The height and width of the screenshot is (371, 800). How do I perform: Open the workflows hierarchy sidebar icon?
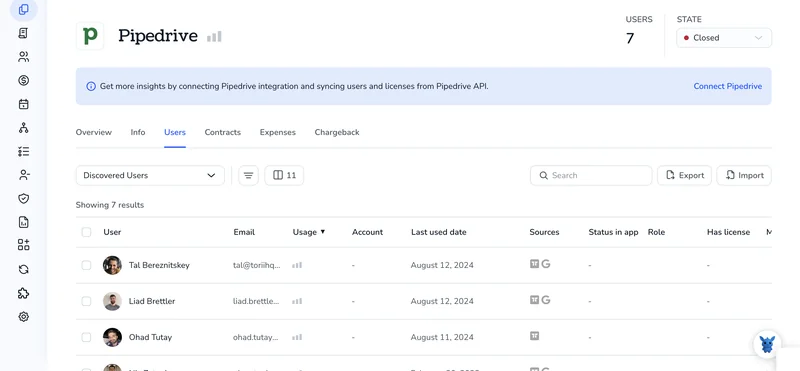click(23, 128)
